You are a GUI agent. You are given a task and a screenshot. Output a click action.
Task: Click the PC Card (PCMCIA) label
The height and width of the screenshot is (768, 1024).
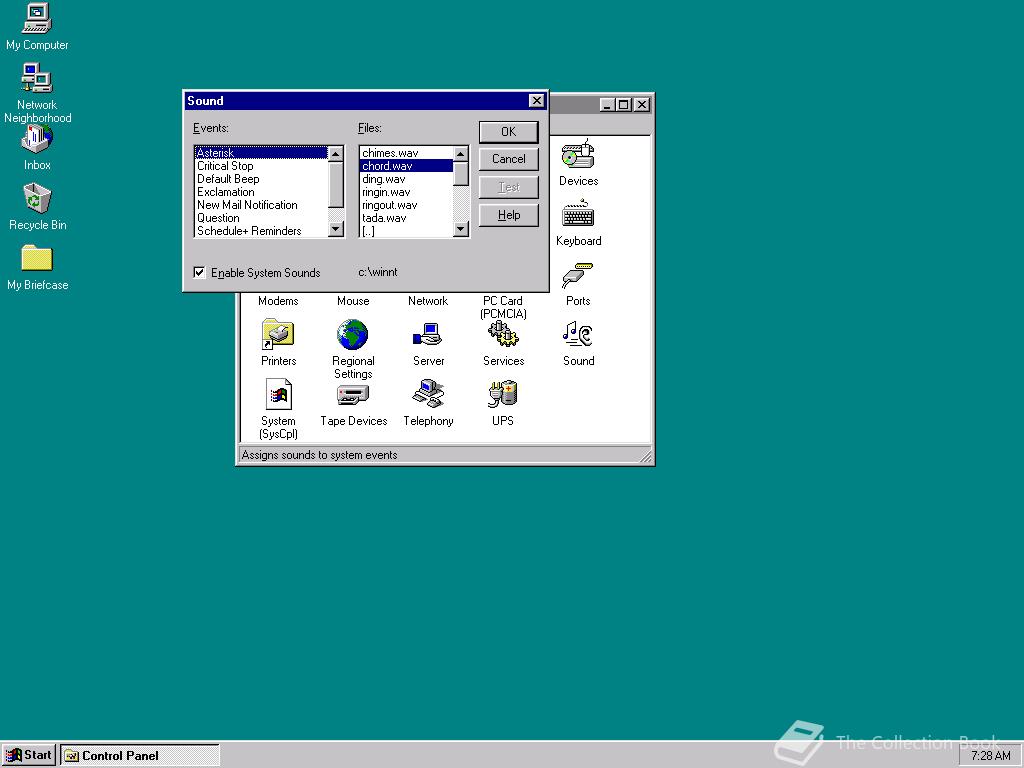pyautogui.click(x=503, y=307)
